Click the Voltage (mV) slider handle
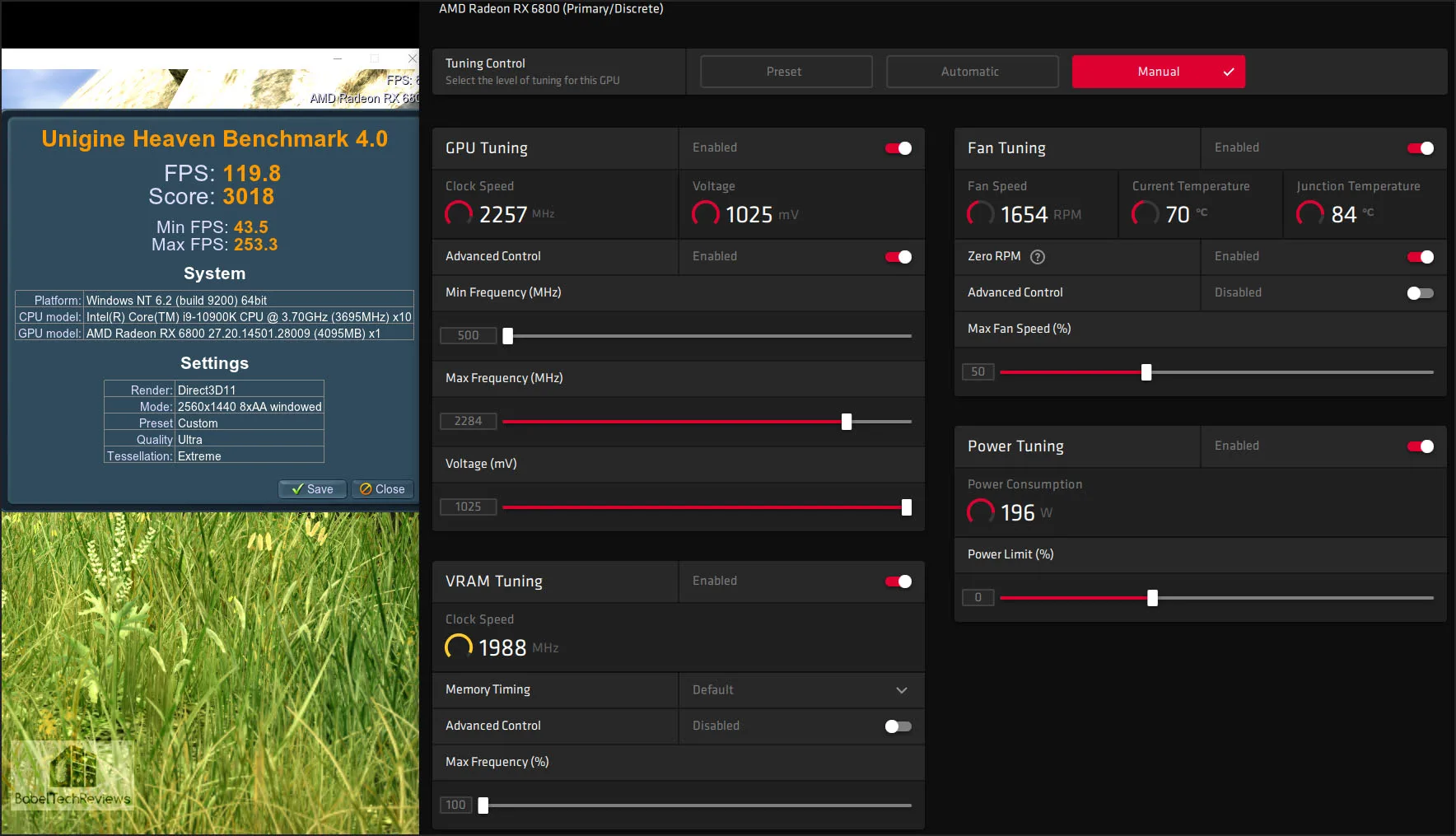 click(907, 507)
